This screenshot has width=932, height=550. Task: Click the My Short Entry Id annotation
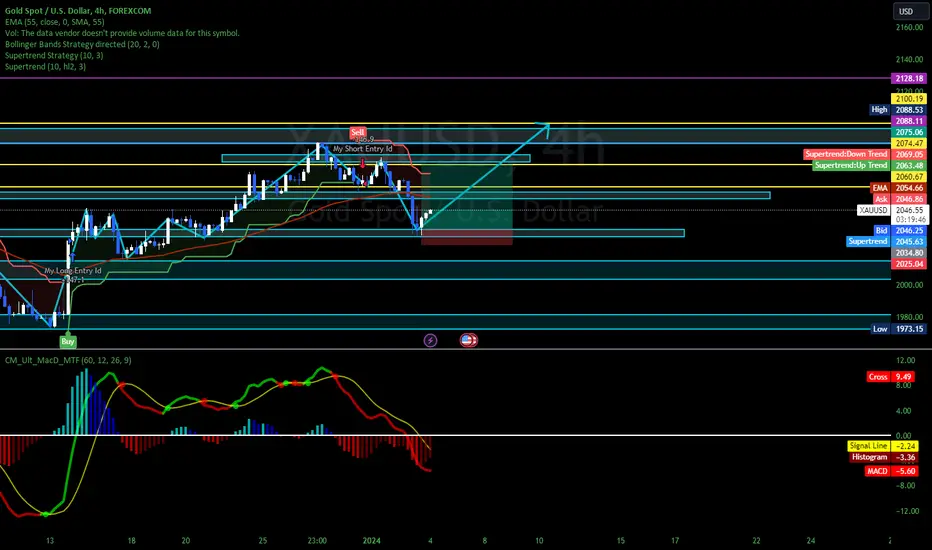[363, 149]
